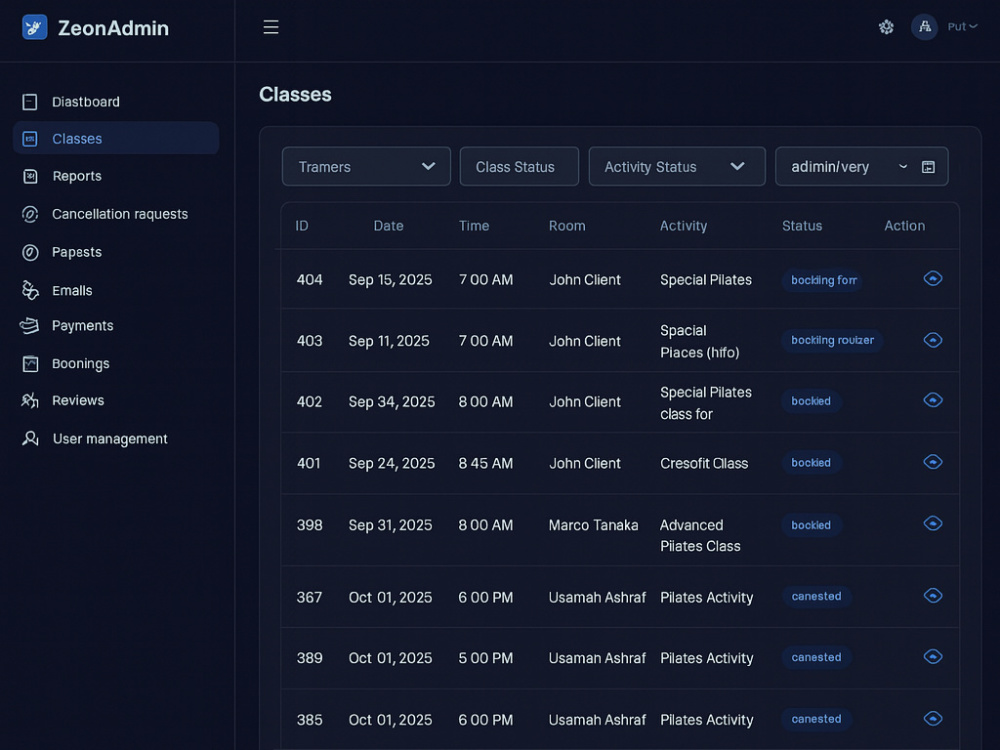
Task: View class 401 via eye icon
Action: click(933, 462)
